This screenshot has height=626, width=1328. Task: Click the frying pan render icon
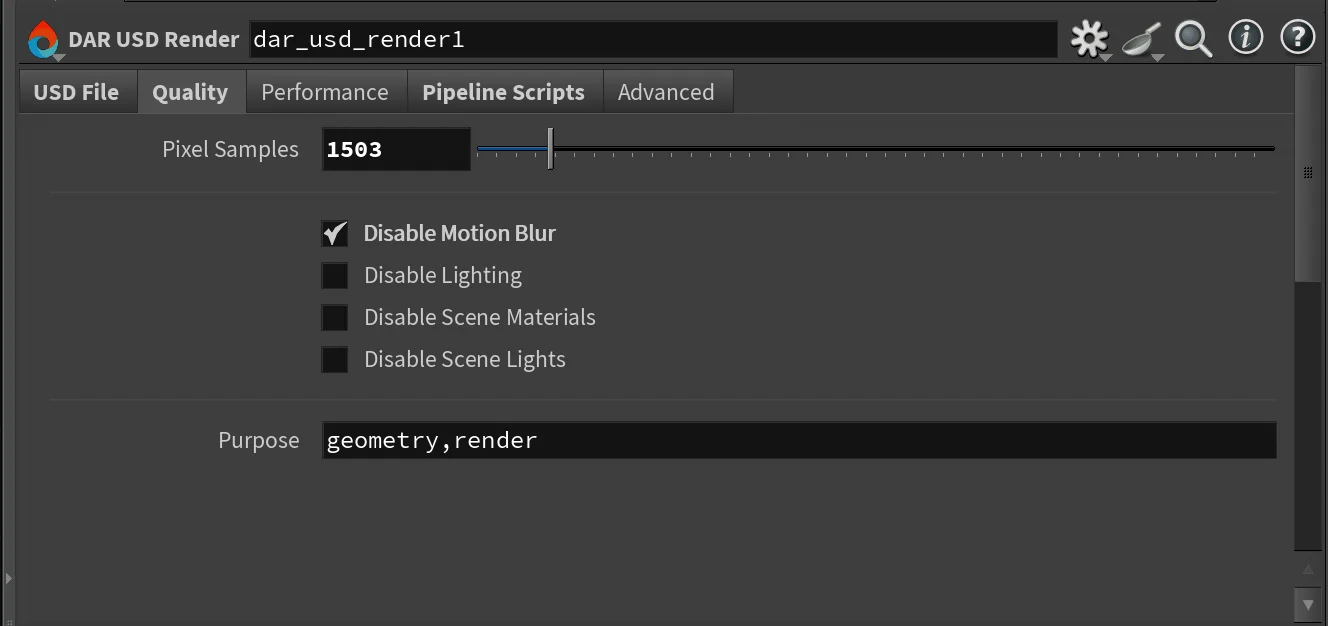[1141, 40]
